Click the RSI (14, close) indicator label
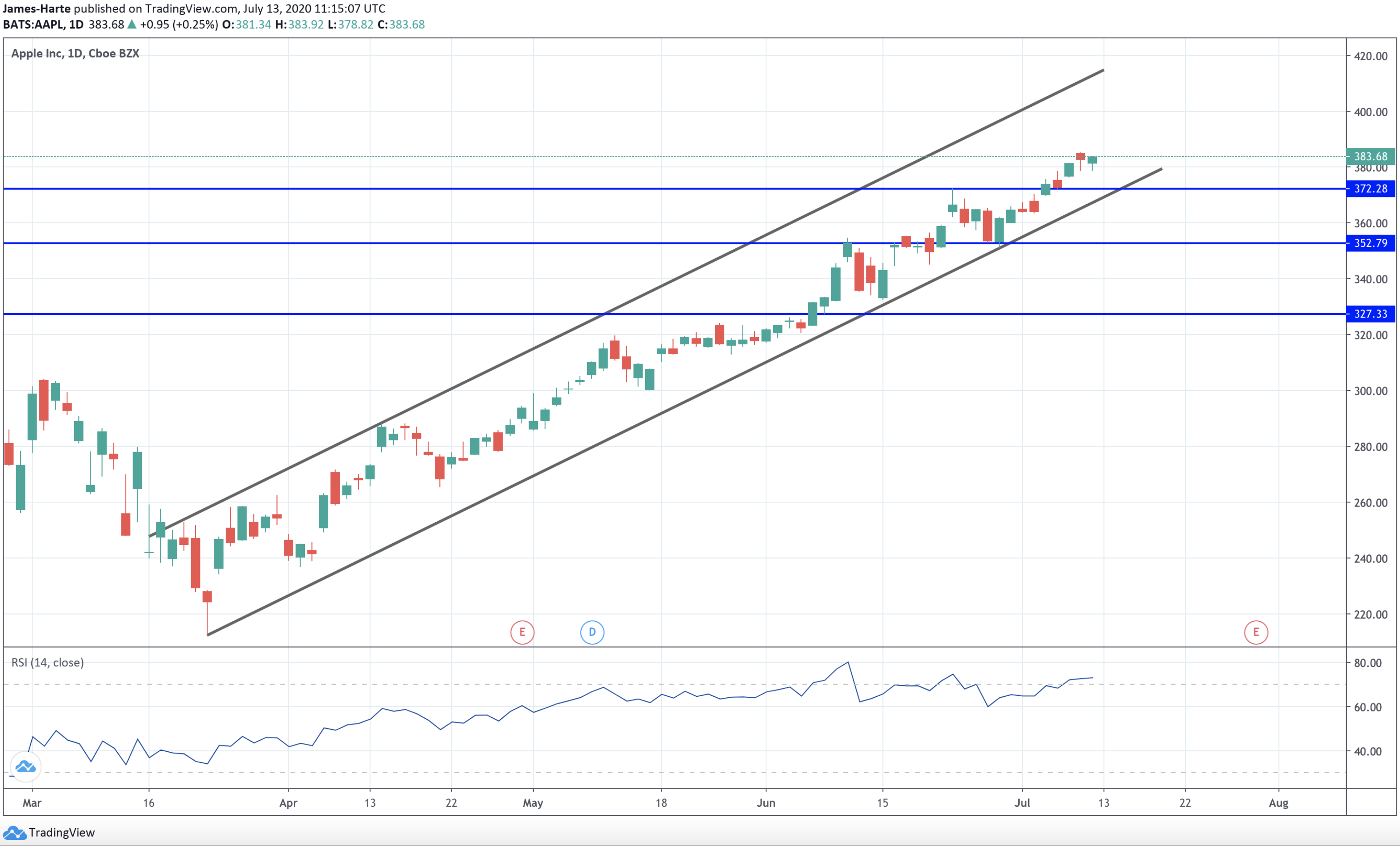This screenshot has width=1400, height=846. (x=48, y=662)
